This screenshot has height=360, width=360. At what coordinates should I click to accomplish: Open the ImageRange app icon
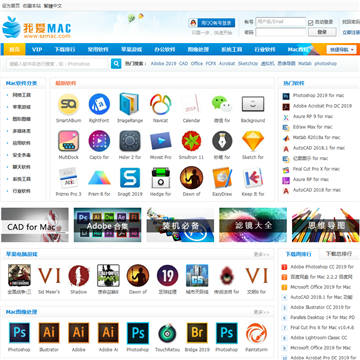129,104
